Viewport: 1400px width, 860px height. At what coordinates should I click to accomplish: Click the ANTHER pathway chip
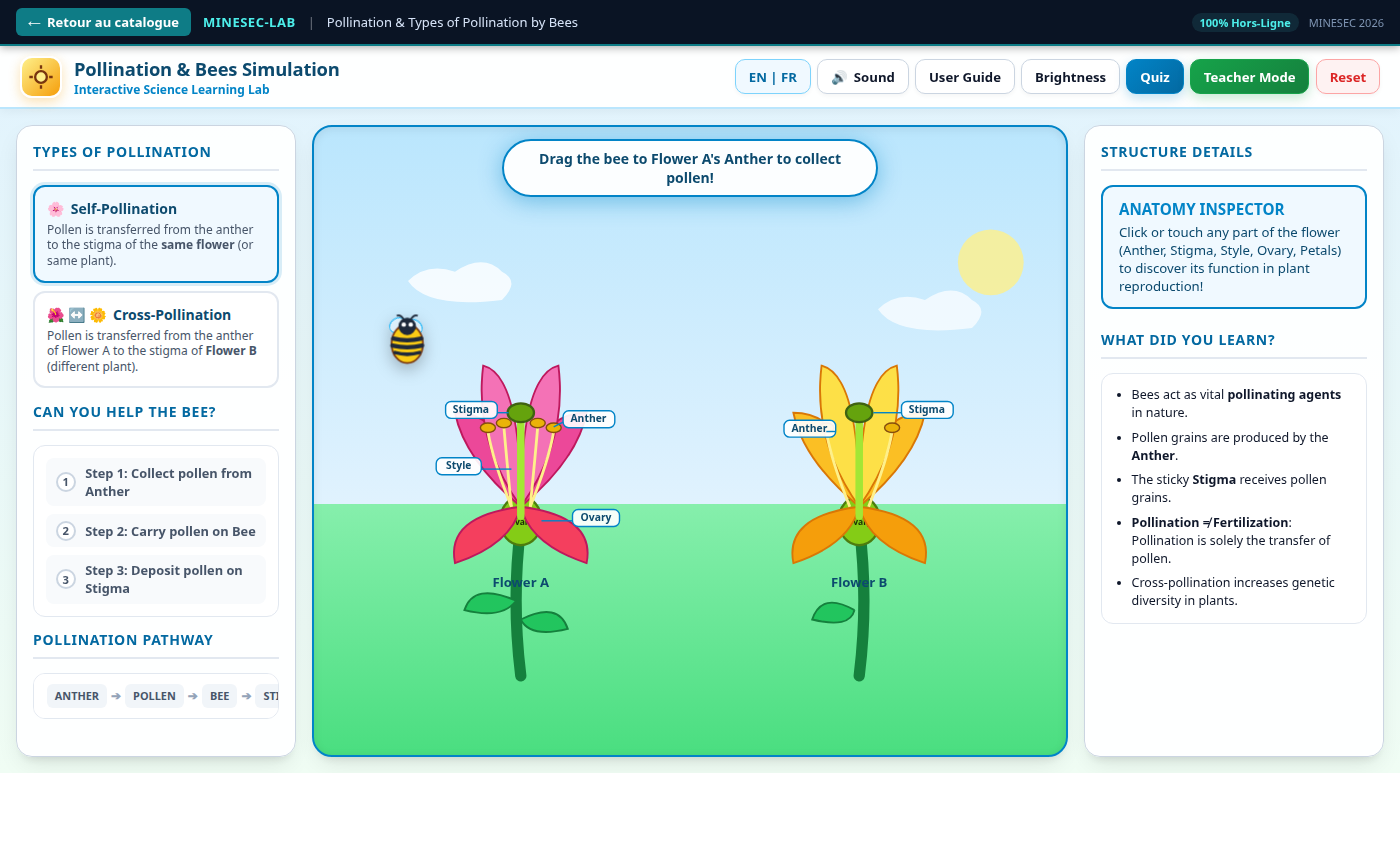77,696
